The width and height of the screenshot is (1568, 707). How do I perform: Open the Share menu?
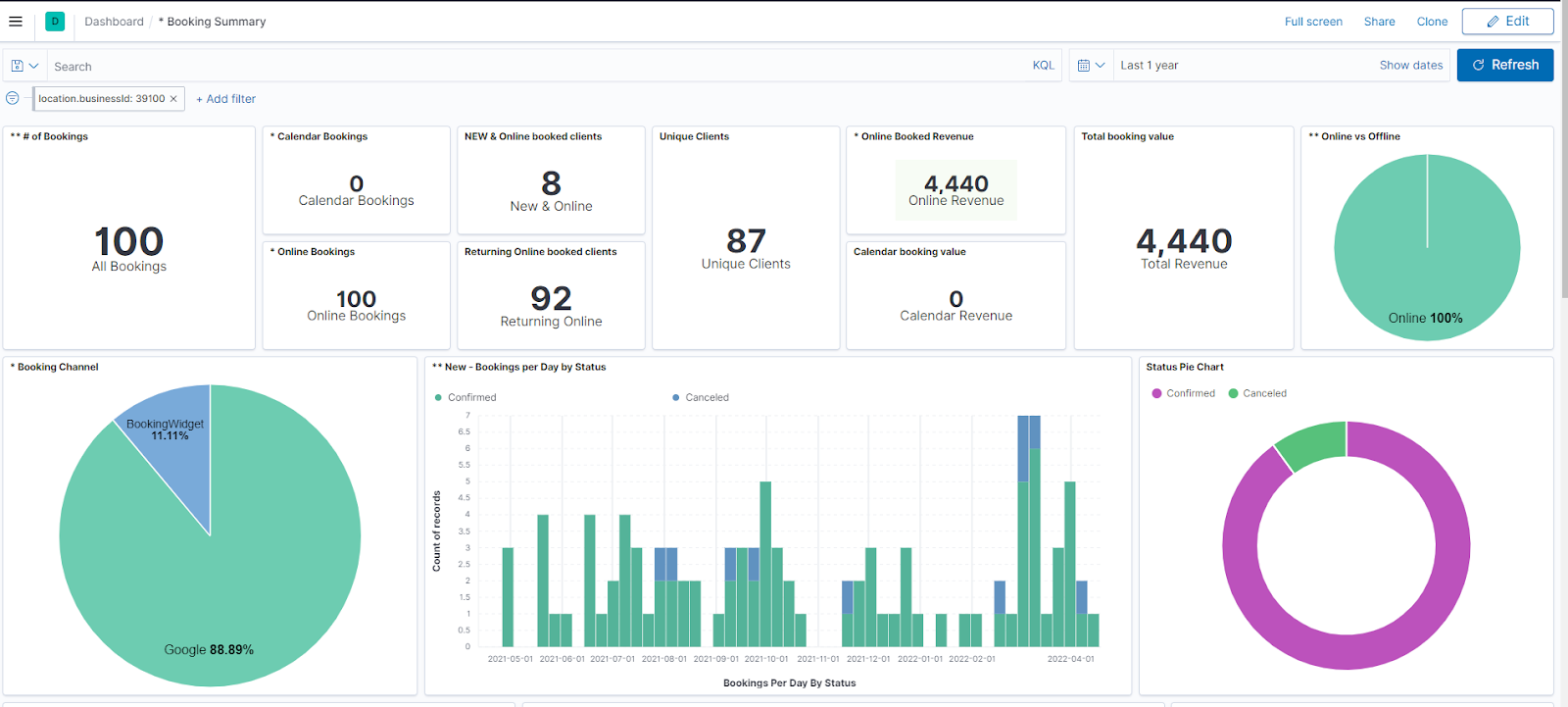[x=1379, y=22]
